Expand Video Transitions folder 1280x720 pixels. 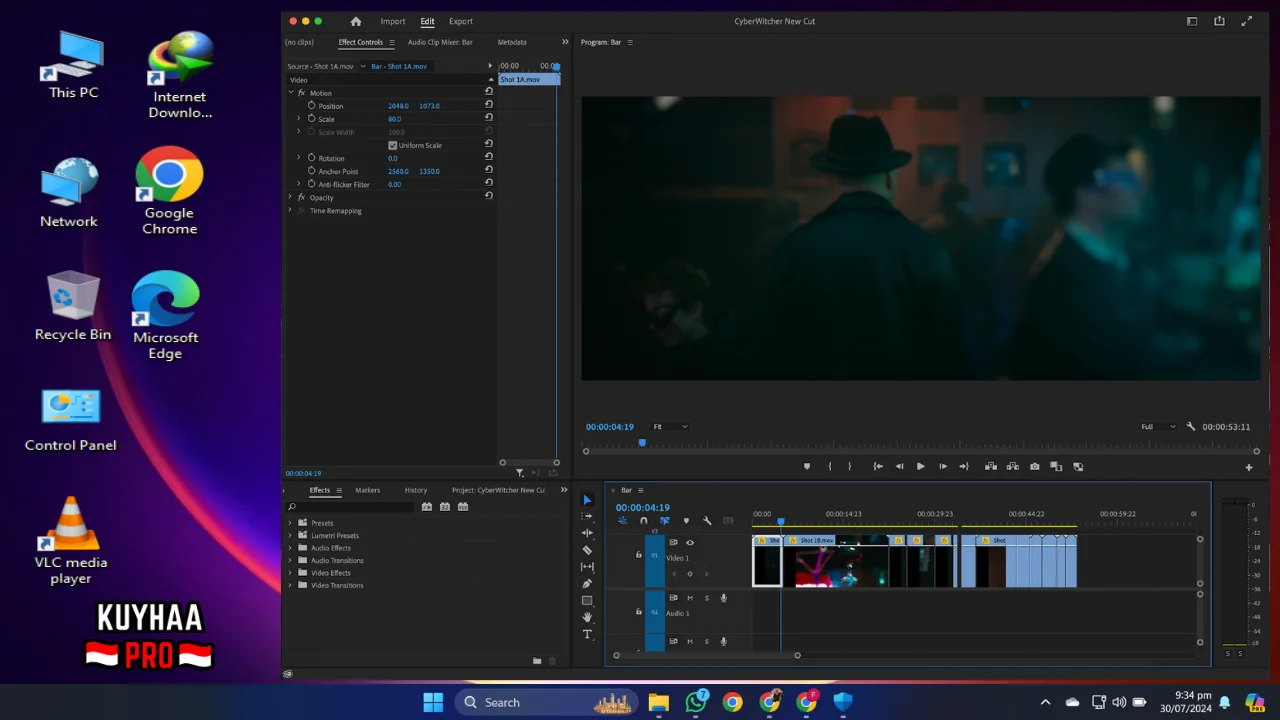[x=291, y=586]
